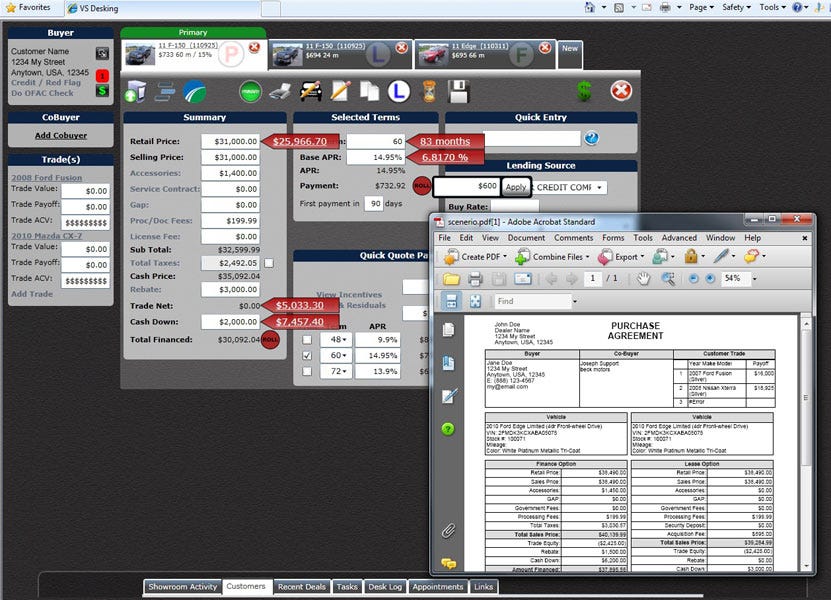Click the red ROLL button beside Payment
This screenshot has height=600, width=831.
(x=422, y=186)
